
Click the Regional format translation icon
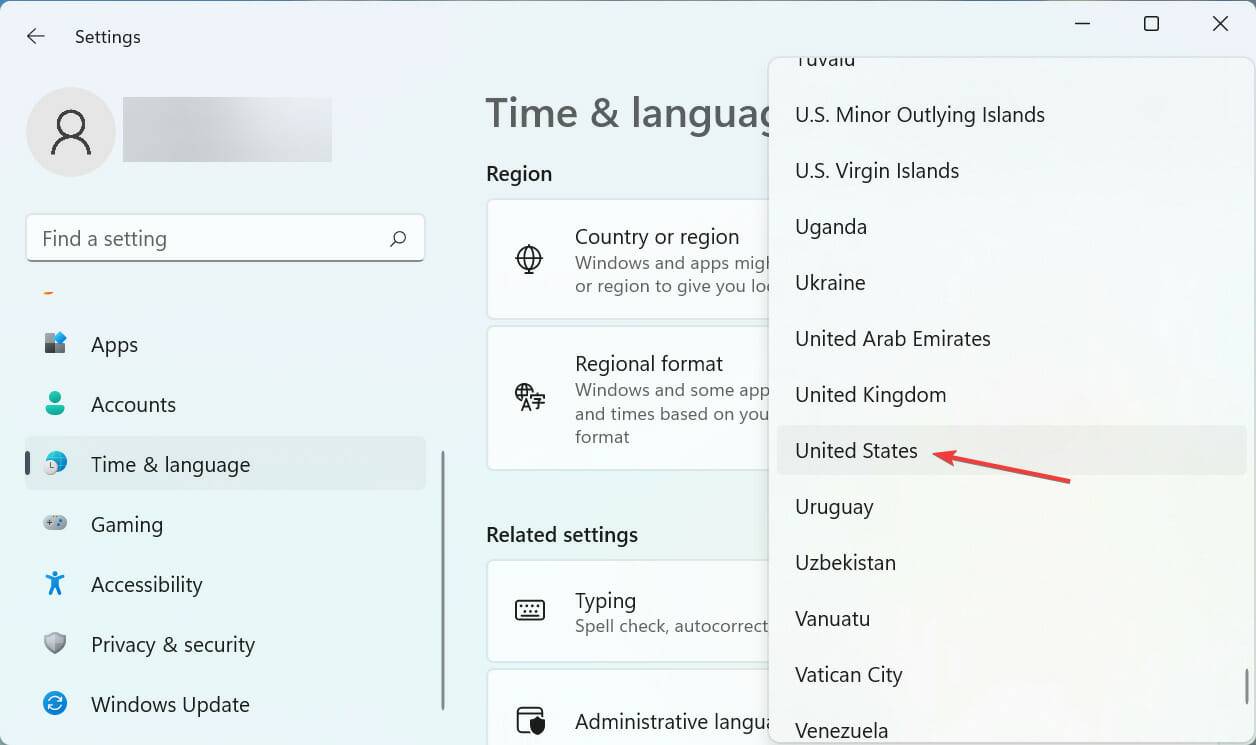coord(528,397)
